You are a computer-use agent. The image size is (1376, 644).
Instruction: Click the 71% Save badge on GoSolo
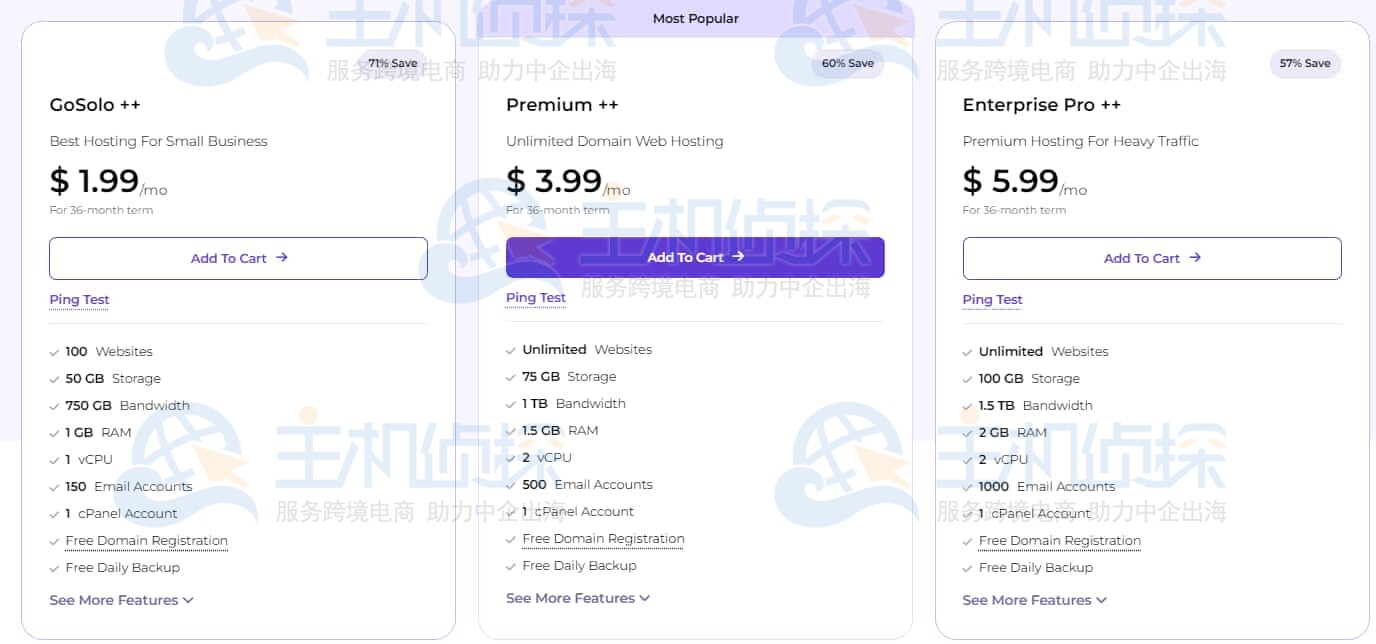[x=393, y=62]
